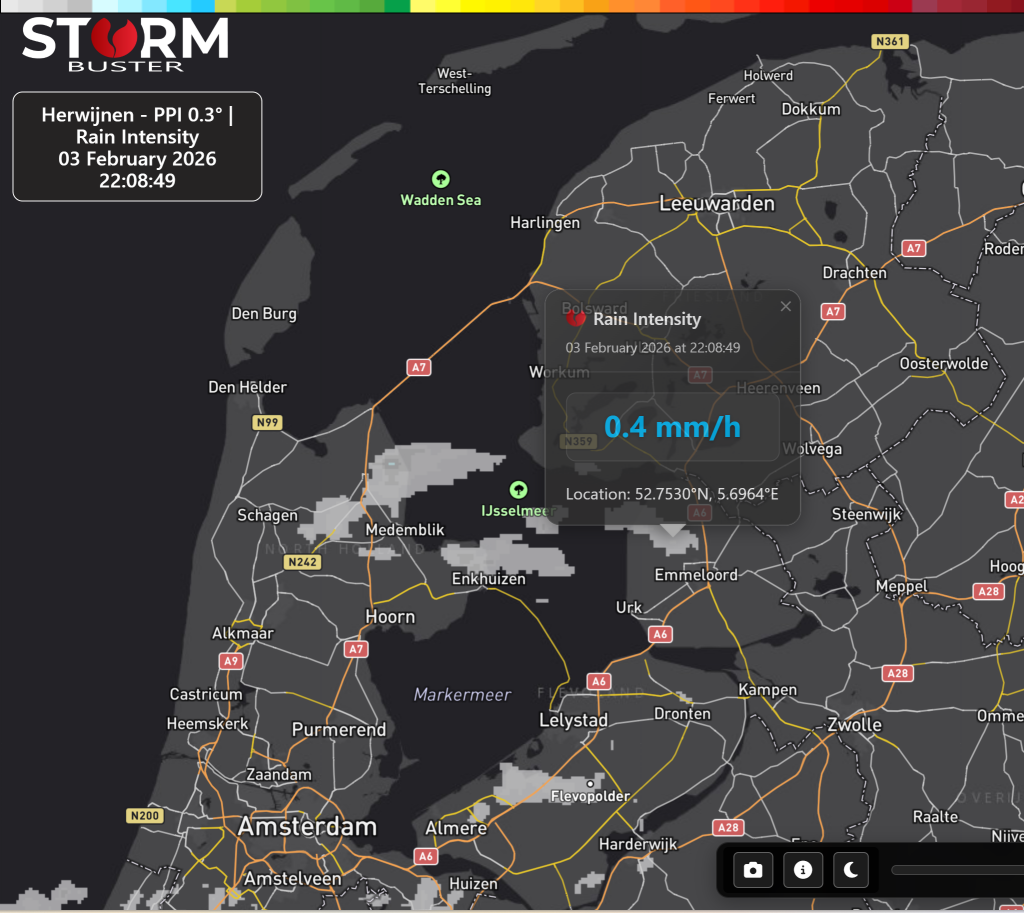Click the Drachten town label
This screenshot has width=1024, height=913.
click(854, 273)
